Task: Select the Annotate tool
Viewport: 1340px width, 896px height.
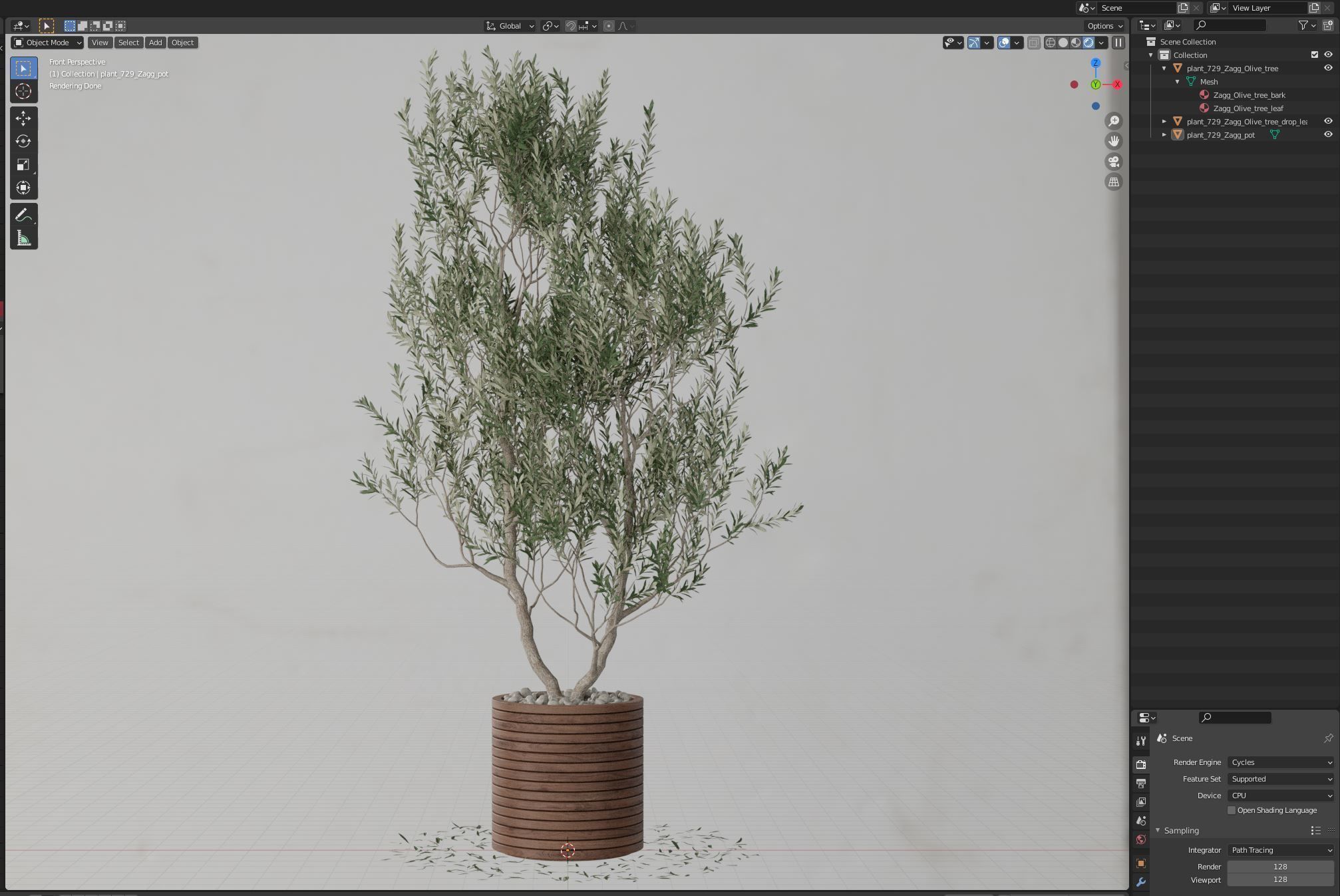Action: click(23, 215)
